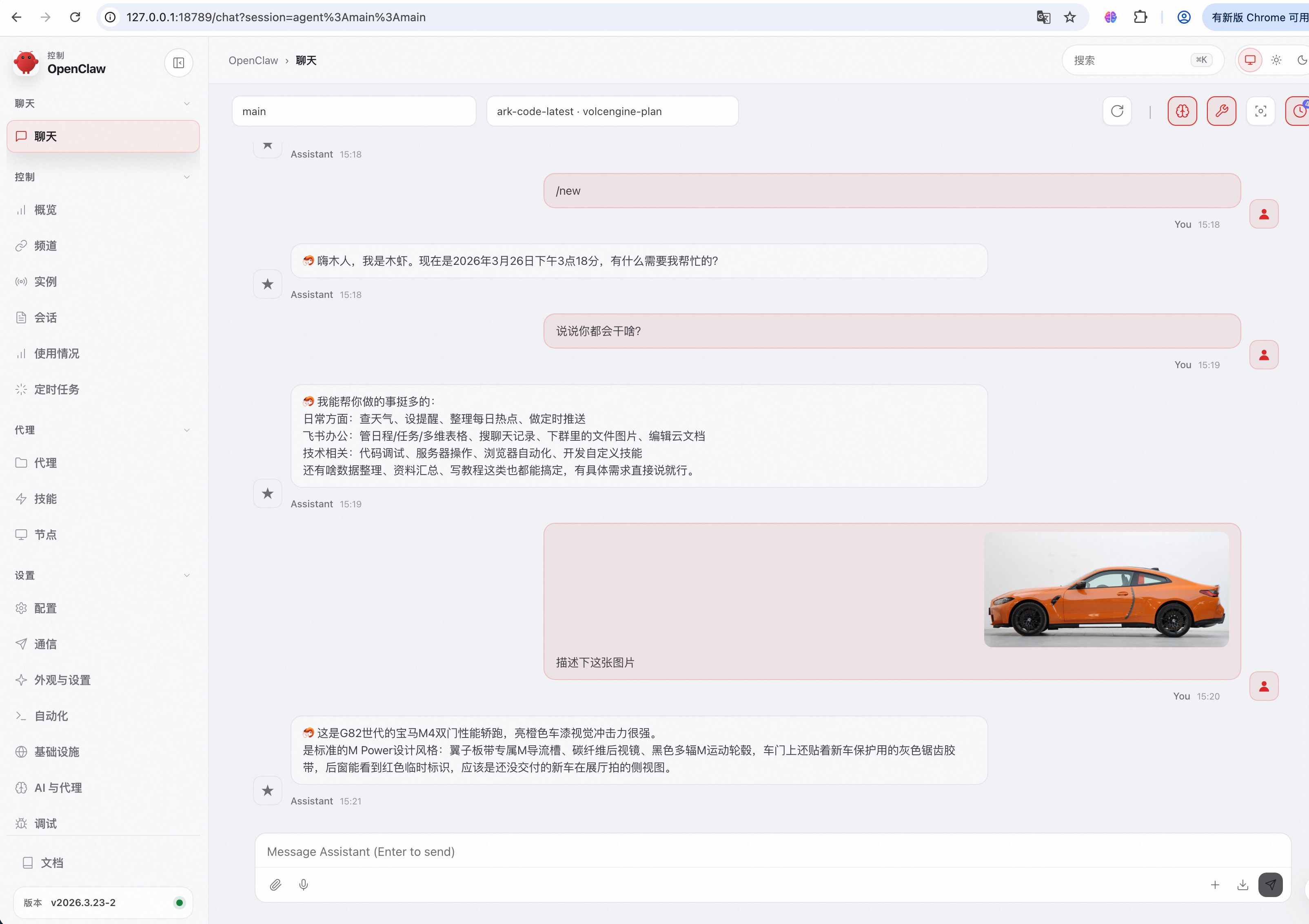Open 外观与设置 appearance settings

click(x=102, y=680)
